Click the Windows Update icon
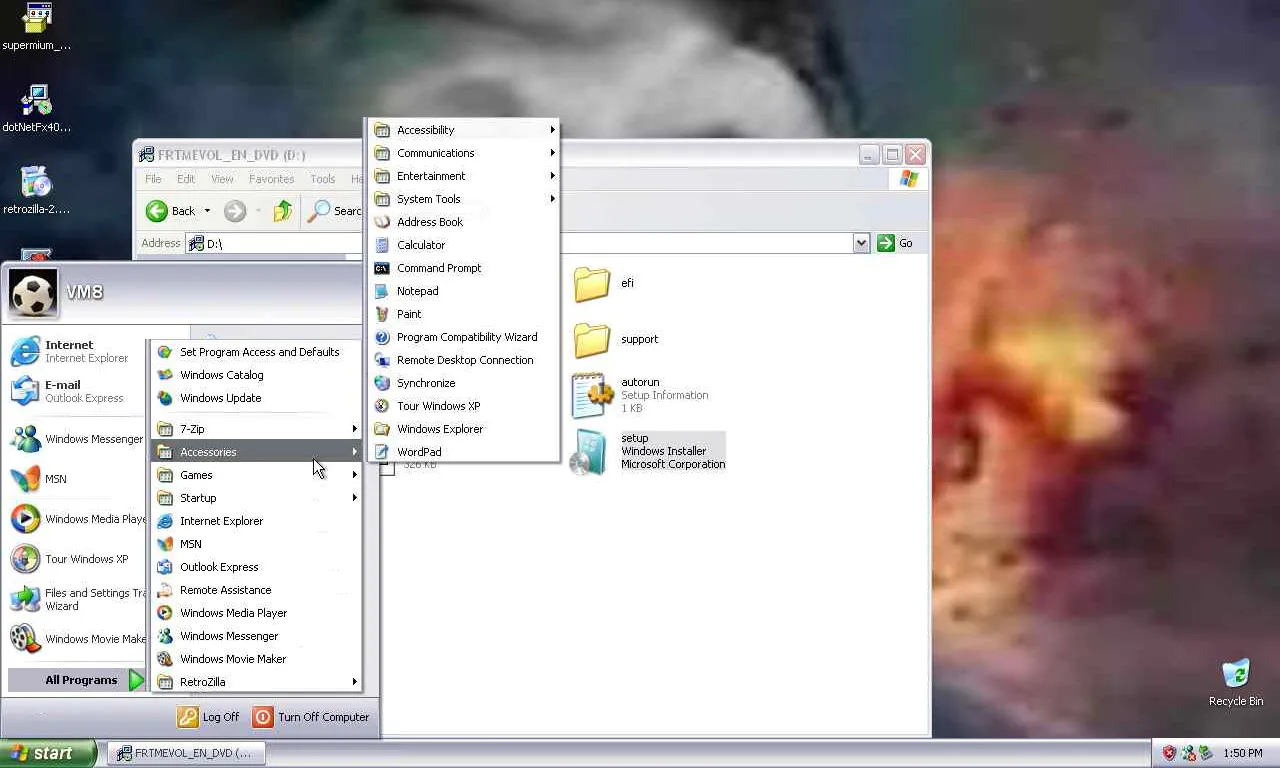1280x768 pixels. (x=165, y=398)
